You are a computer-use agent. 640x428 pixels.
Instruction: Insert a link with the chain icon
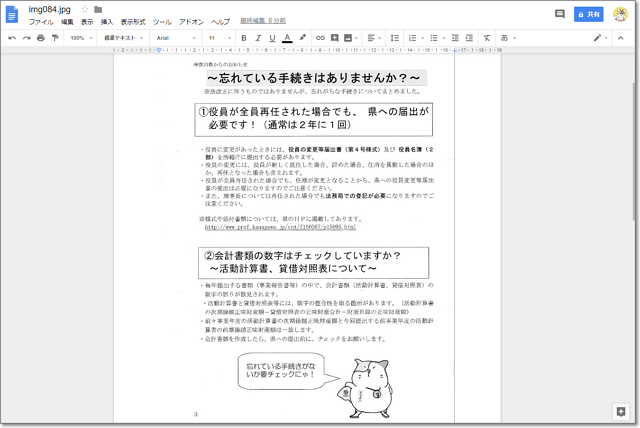tap(320, 37)
